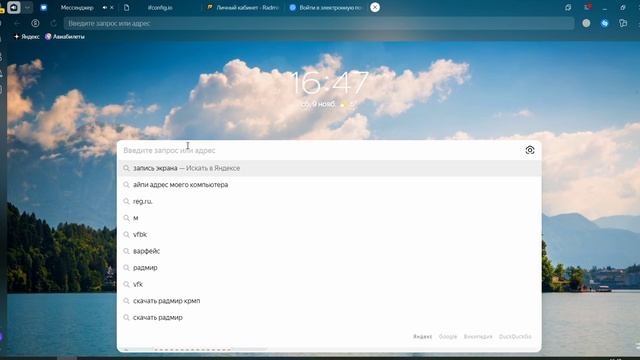Choose the vfk suggestion
The width and height of the screenshot is (640, 360).
(x=329, y=284)
